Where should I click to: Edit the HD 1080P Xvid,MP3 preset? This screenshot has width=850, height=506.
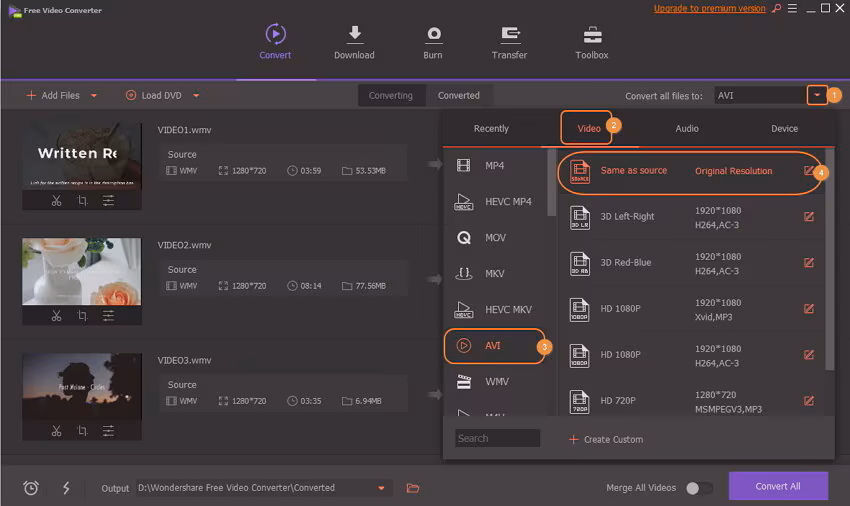tap(809, 309)
